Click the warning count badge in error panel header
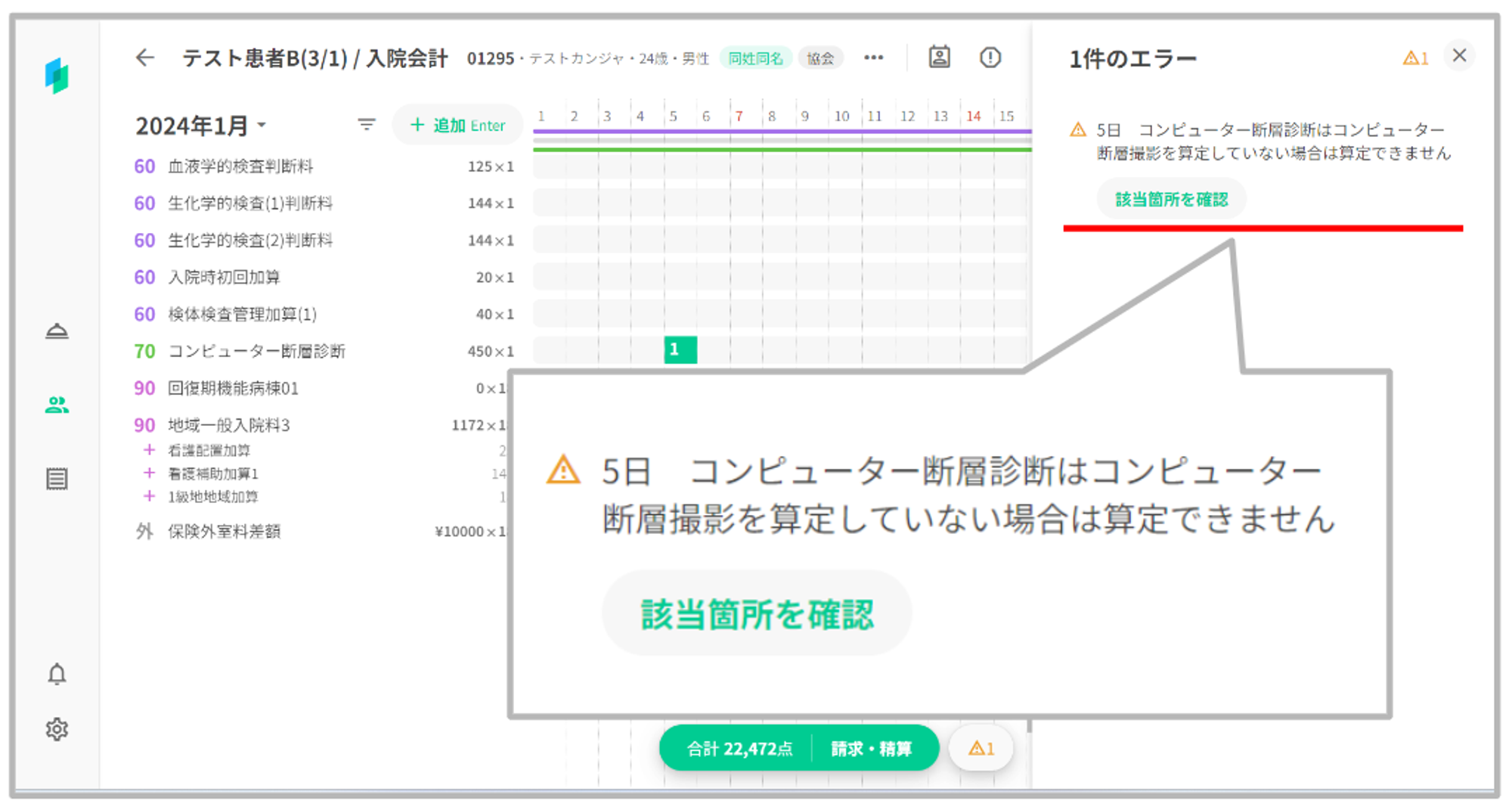The image size is (1512, 810). [1415, 58]
